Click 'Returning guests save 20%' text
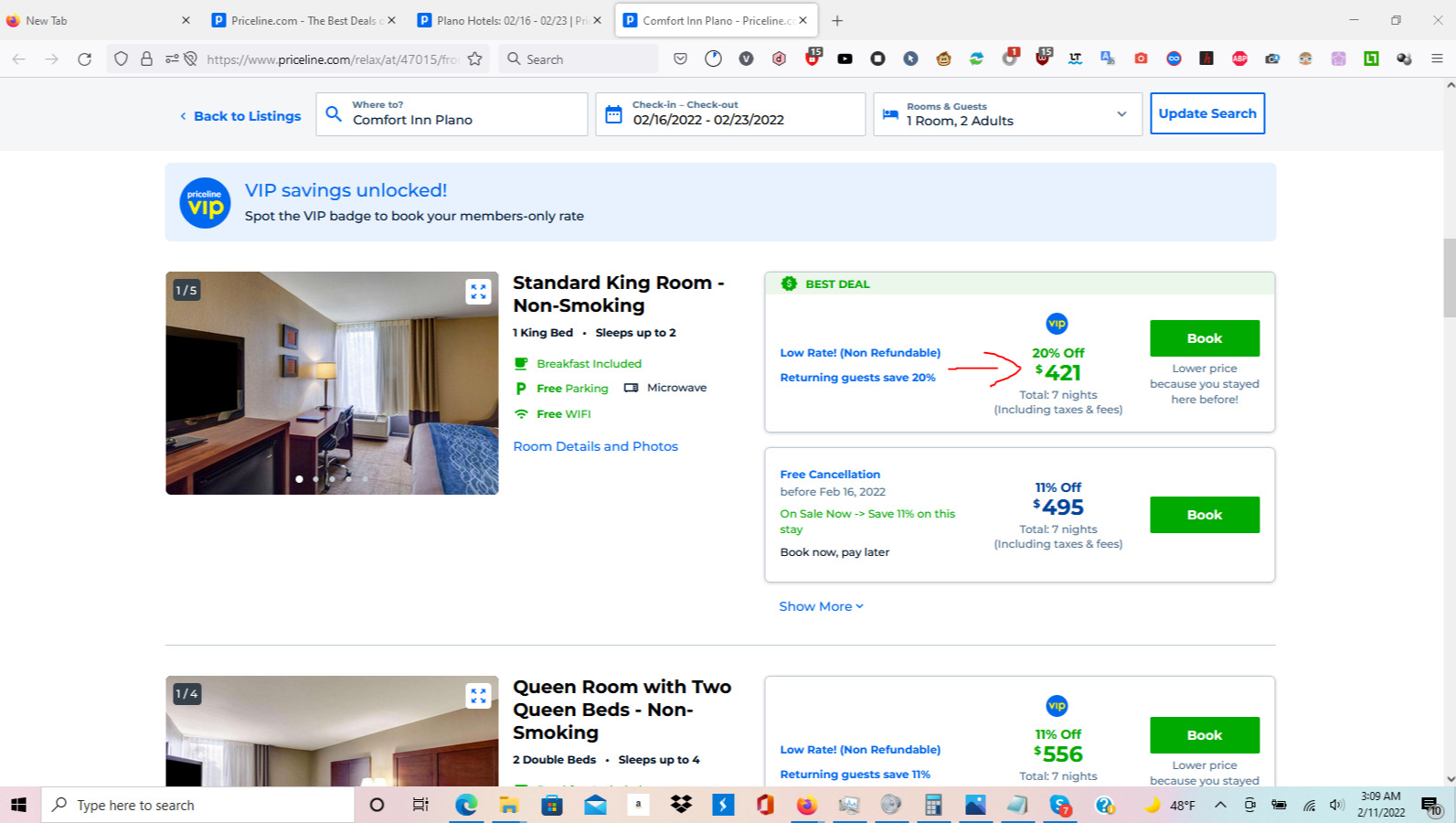 pyautogui.click(x=857, y=378)
